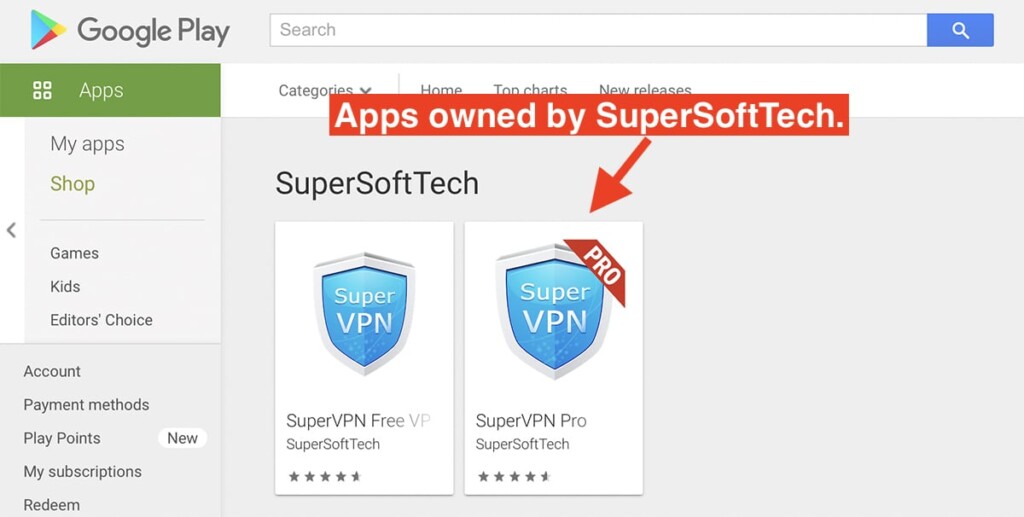Open the Kids category
This screenshot has width=1024, height=517.
click(65, 287)
